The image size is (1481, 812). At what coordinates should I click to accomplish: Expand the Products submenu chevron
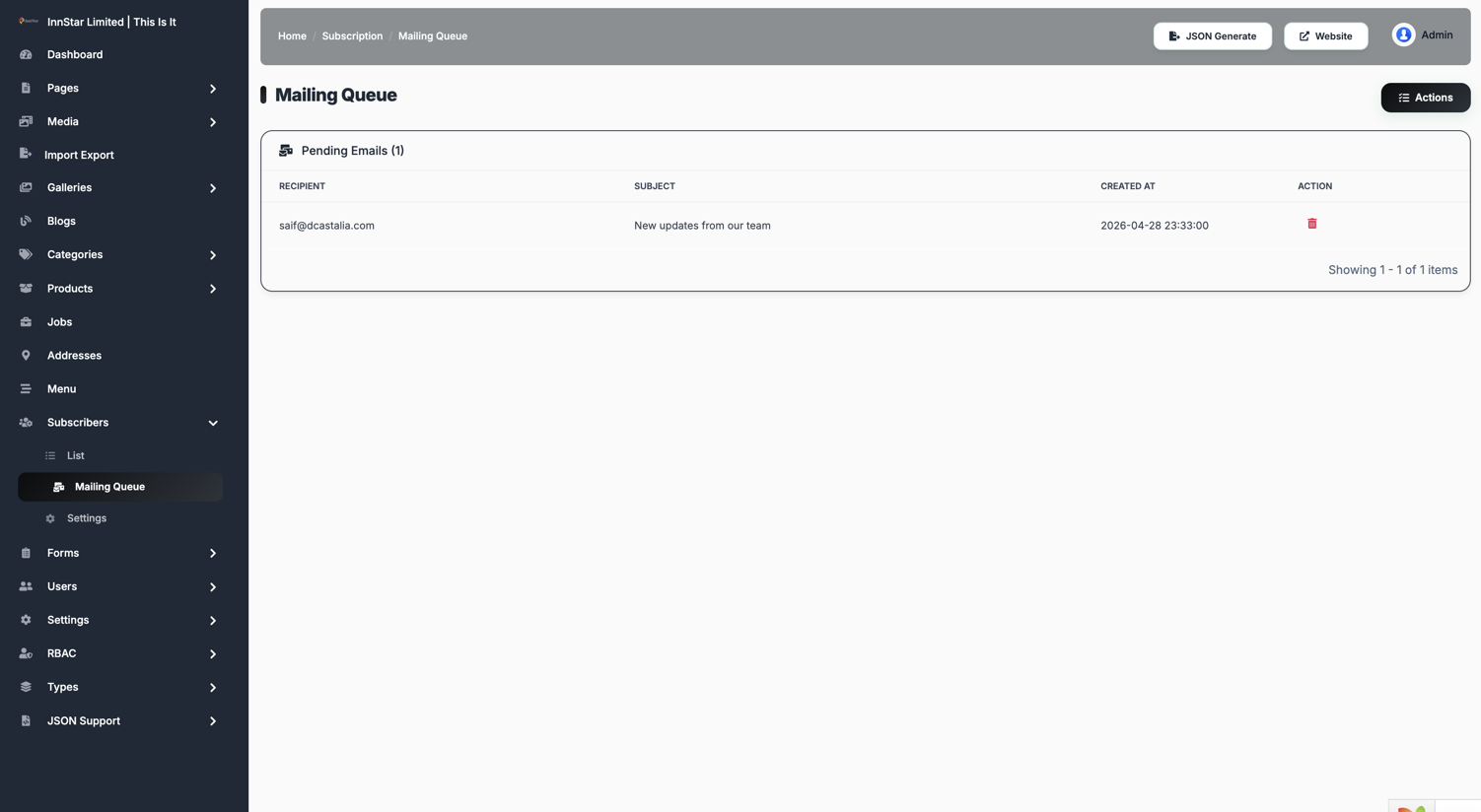tap(213, 289)
